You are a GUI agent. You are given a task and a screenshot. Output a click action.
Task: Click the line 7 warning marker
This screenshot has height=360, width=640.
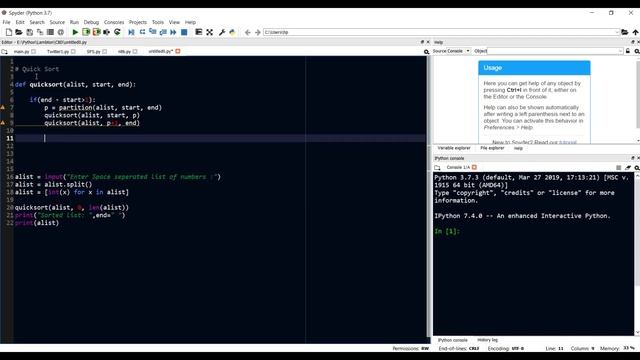[x=2, y=107]
